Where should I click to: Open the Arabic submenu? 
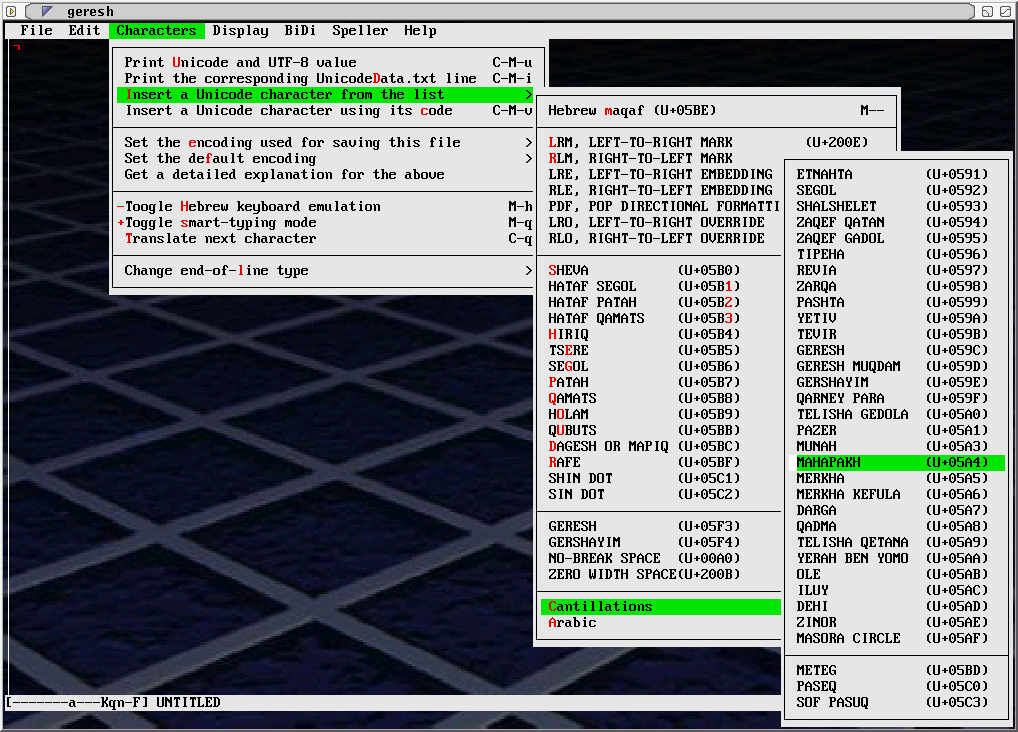(x=661, y=623)
